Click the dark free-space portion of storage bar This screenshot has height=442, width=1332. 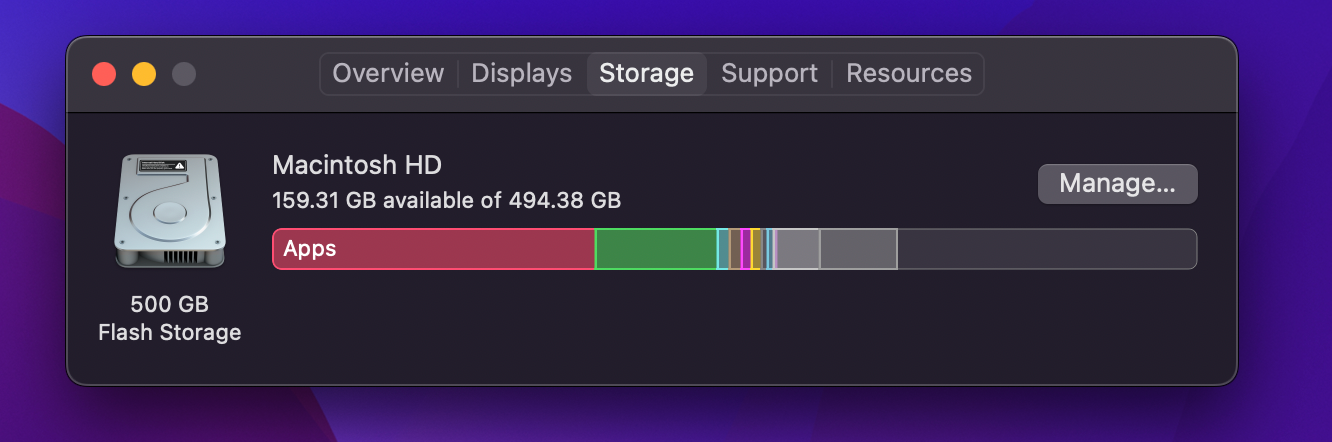click(1047, 249)
